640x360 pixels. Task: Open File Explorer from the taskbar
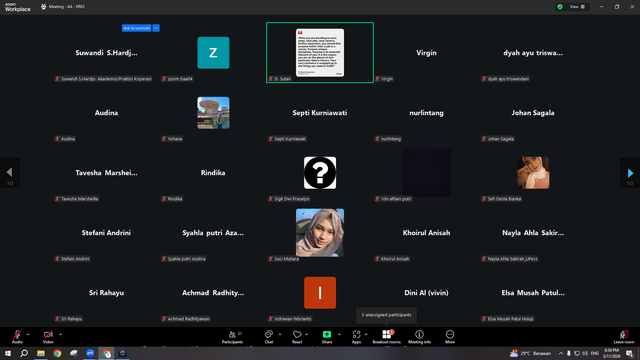pos(41,353)
